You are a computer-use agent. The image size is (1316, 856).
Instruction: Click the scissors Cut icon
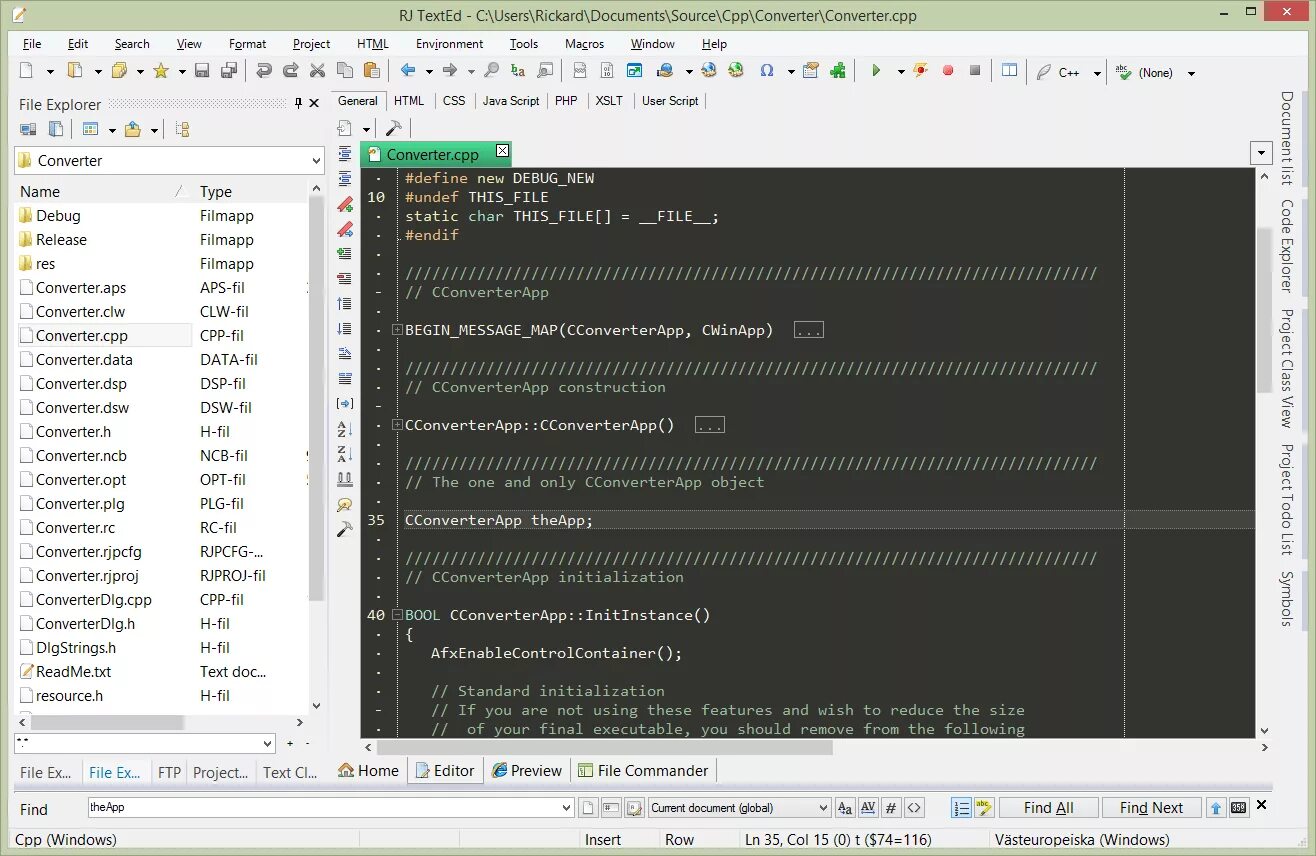point(318,71)
